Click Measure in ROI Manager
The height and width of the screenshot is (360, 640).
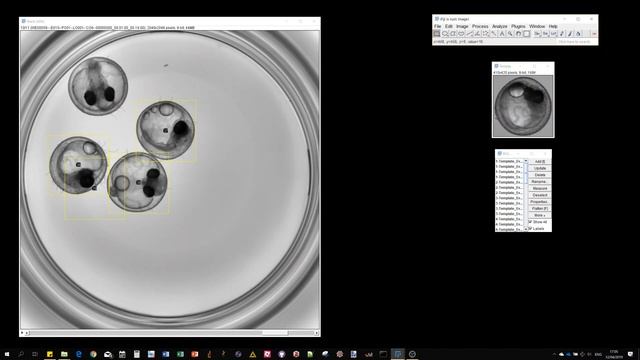pos(540,188)
